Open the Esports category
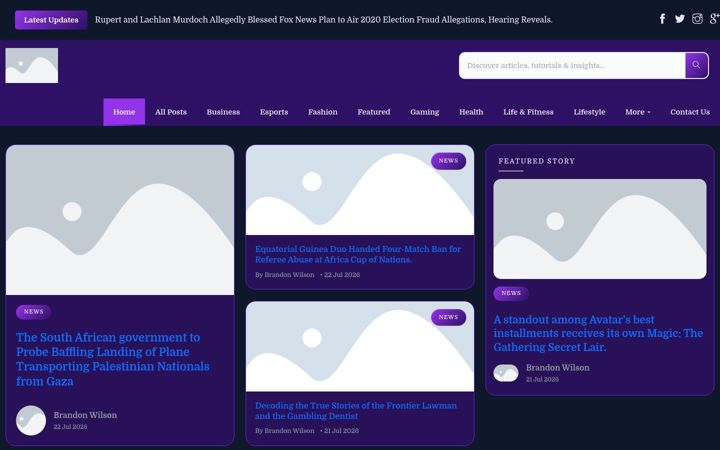720x450 pixels. 274,112
